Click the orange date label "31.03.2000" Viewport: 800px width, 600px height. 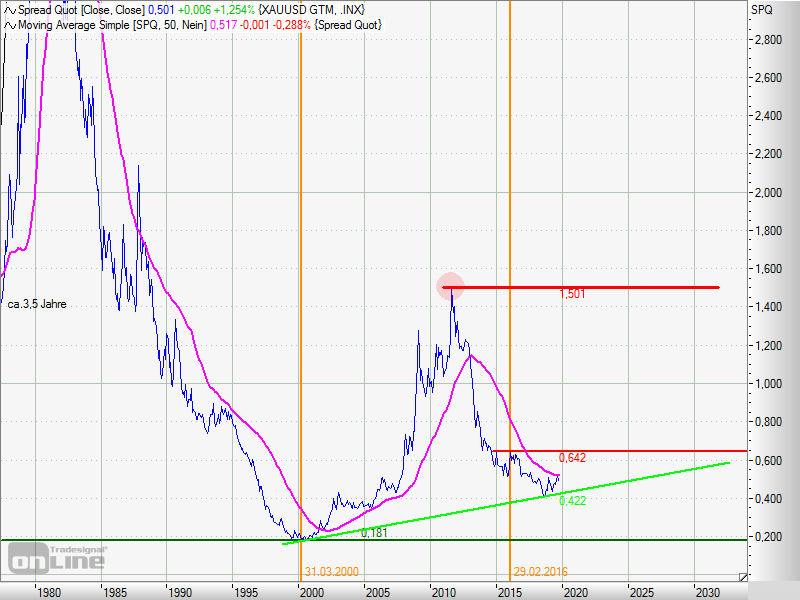point(332,571)
